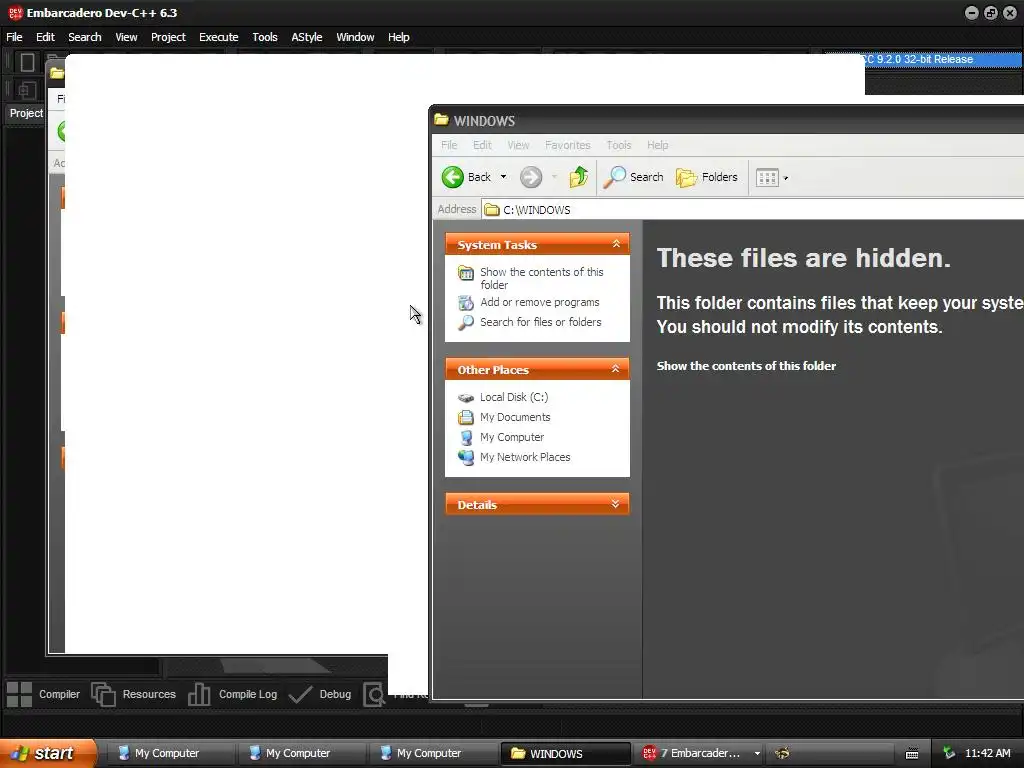This screenshot has width=1024, height=768.
Task: Open My Network Places link
Action: pyautogui.click(x=525, y=457)
